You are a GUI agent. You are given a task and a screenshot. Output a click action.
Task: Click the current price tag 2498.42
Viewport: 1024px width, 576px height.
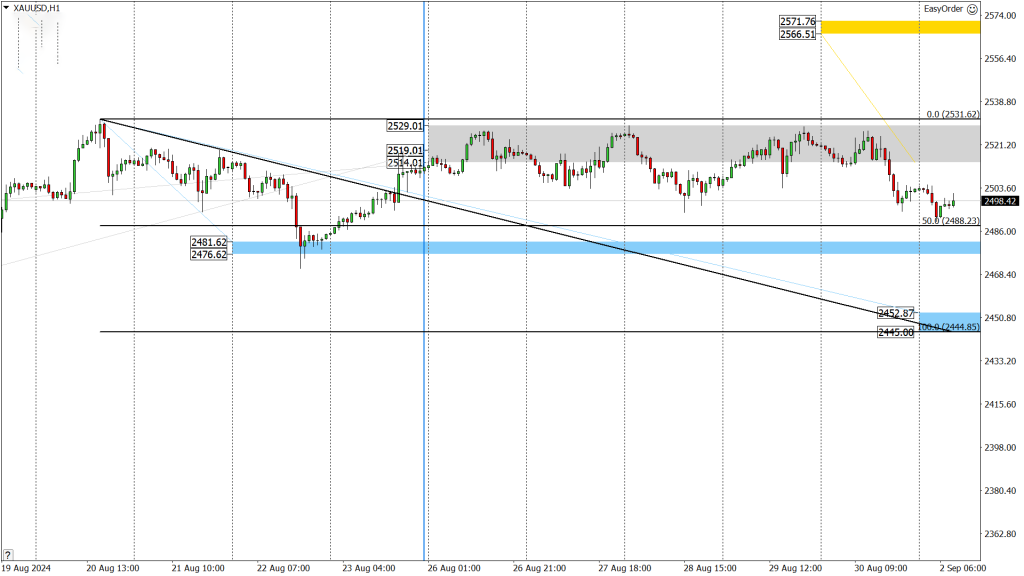point(1000,201)
